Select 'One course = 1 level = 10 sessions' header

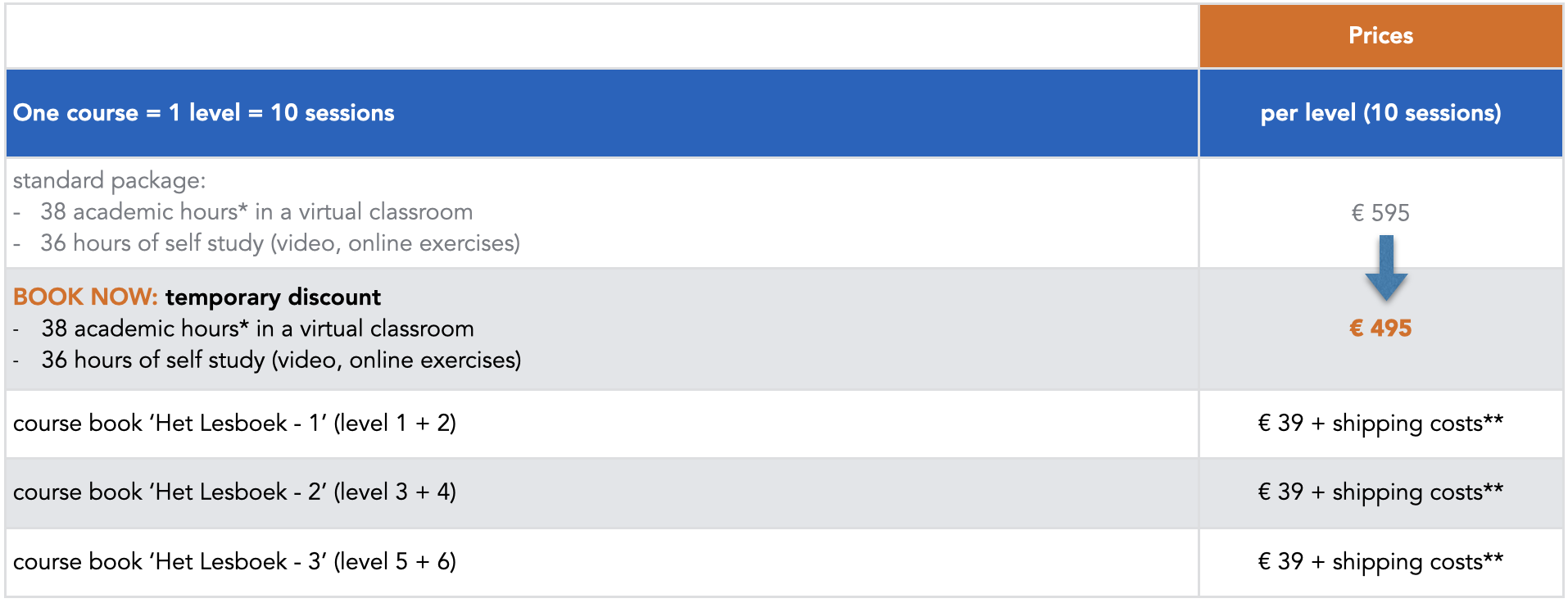(204, 113)
